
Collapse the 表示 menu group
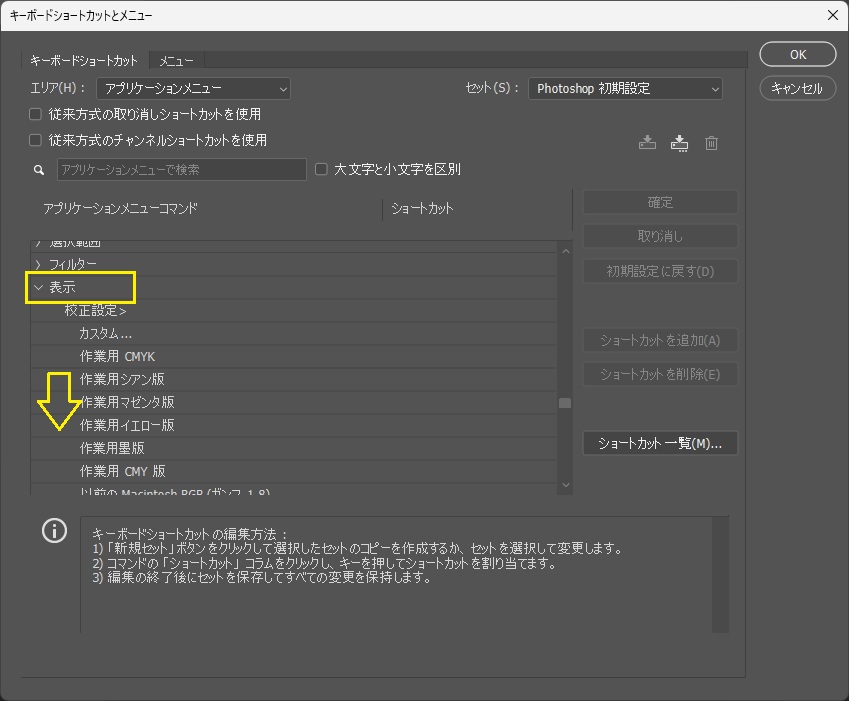click(x=39, y=288)
